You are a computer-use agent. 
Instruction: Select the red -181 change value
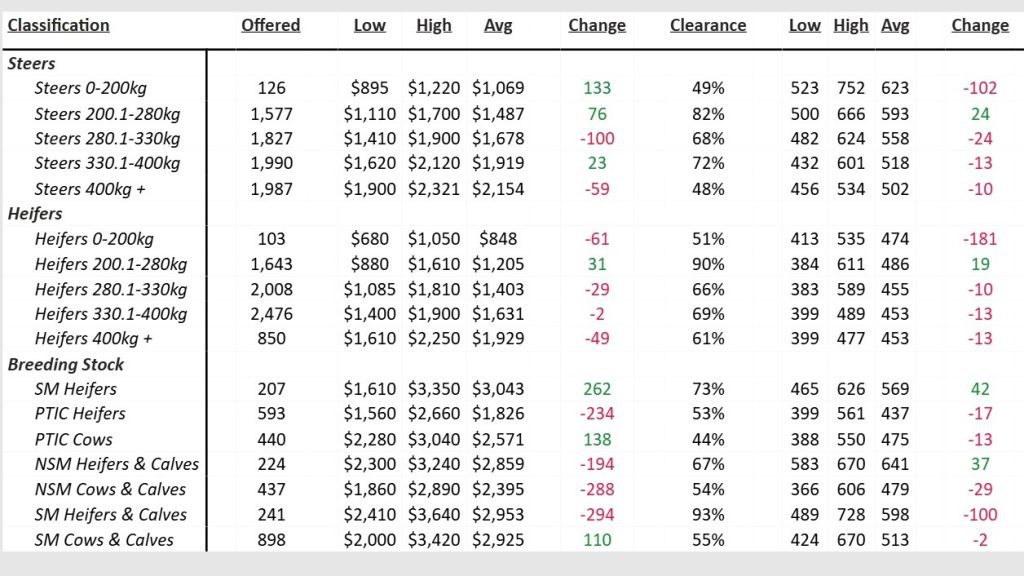980,239
